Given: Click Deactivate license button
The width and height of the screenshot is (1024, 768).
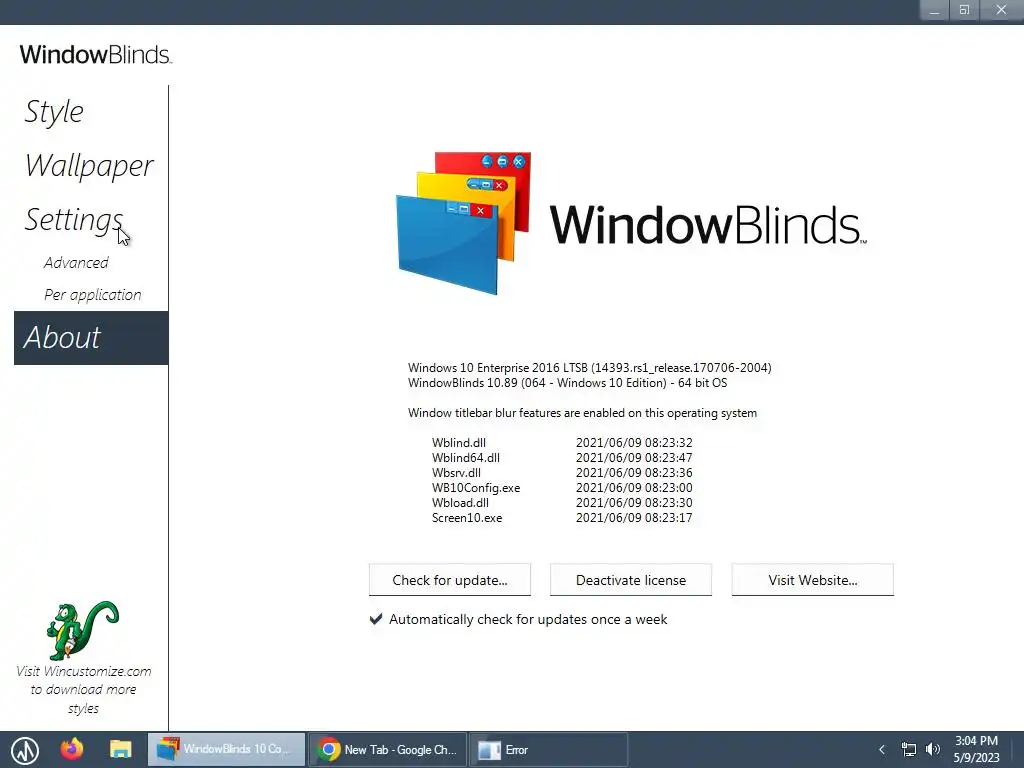Looking at the screenshot, I should click(x=631, y=580).
